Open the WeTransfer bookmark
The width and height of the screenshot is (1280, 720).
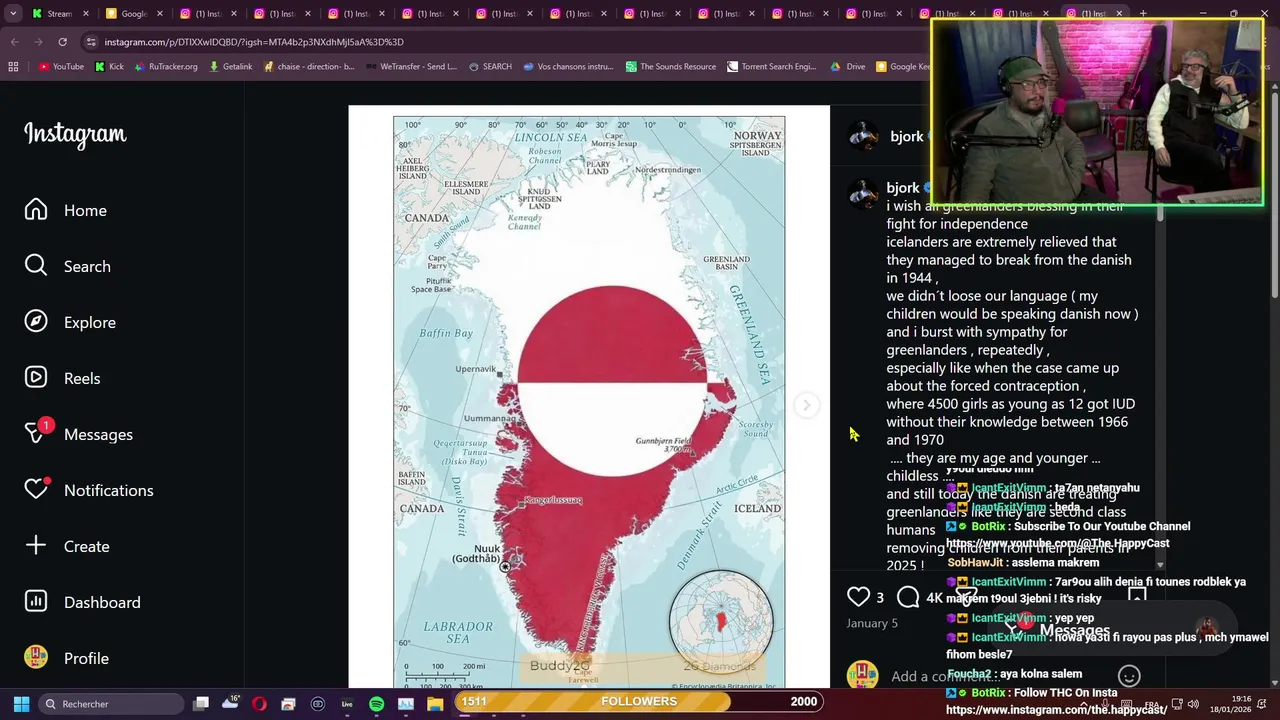(x=412, y=67)
